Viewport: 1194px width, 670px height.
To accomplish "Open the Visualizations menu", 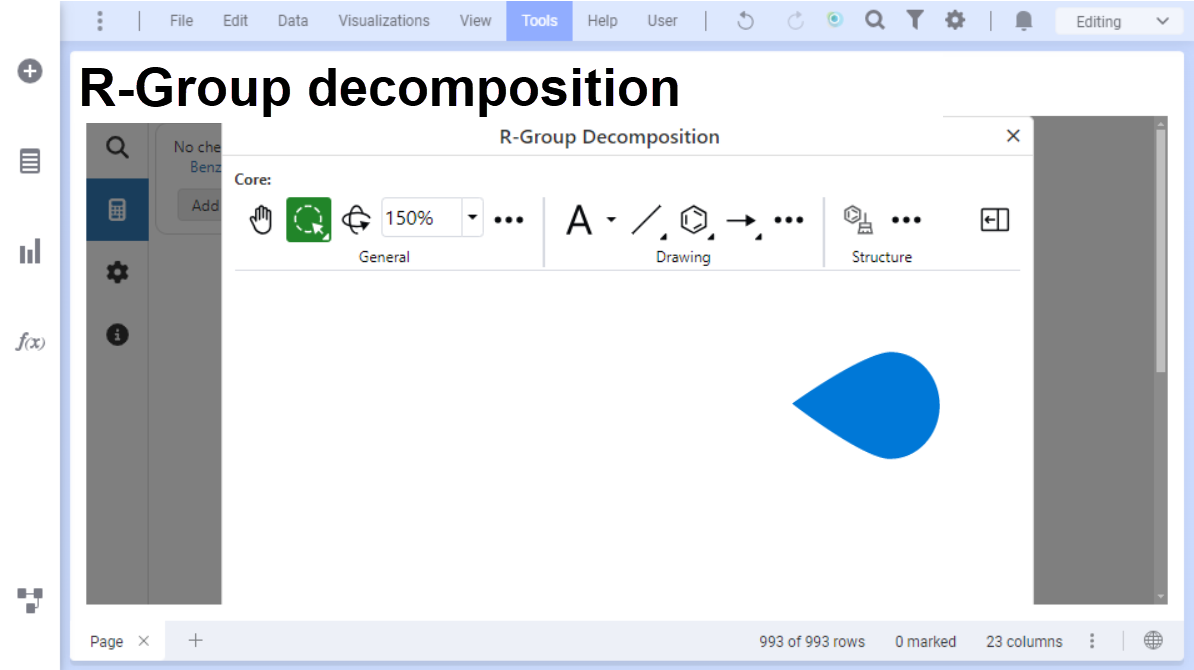I will (x=384, y=21).
